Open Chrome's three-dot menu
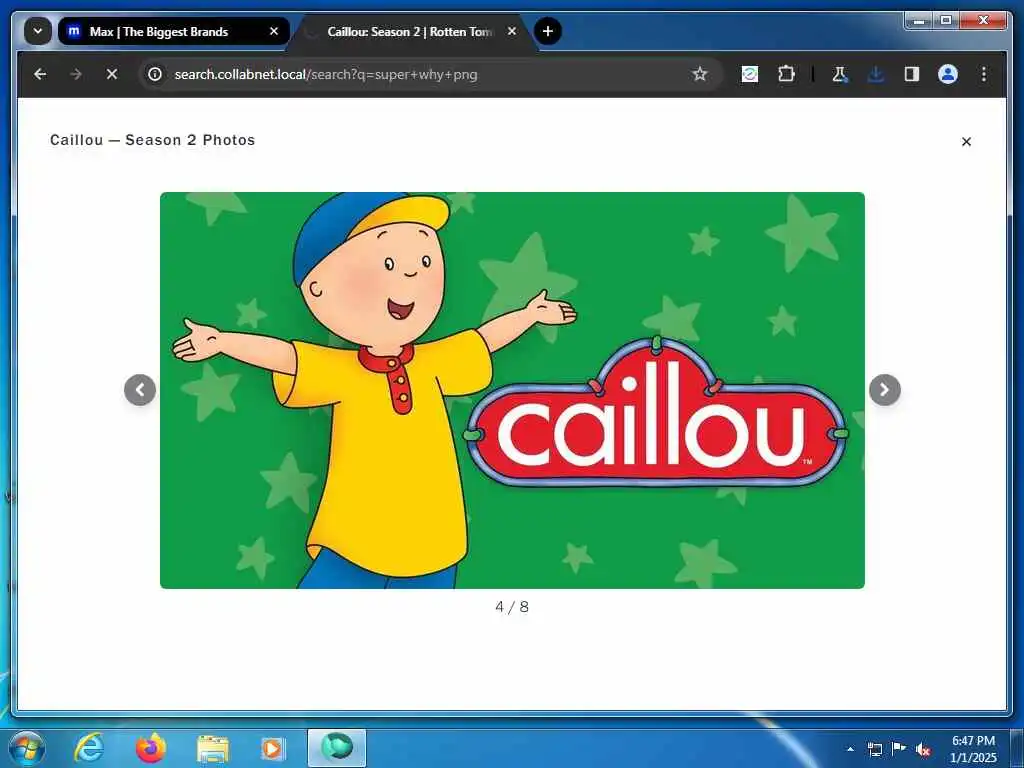The width and height of the screenshot is (1024, 768). 984,74
